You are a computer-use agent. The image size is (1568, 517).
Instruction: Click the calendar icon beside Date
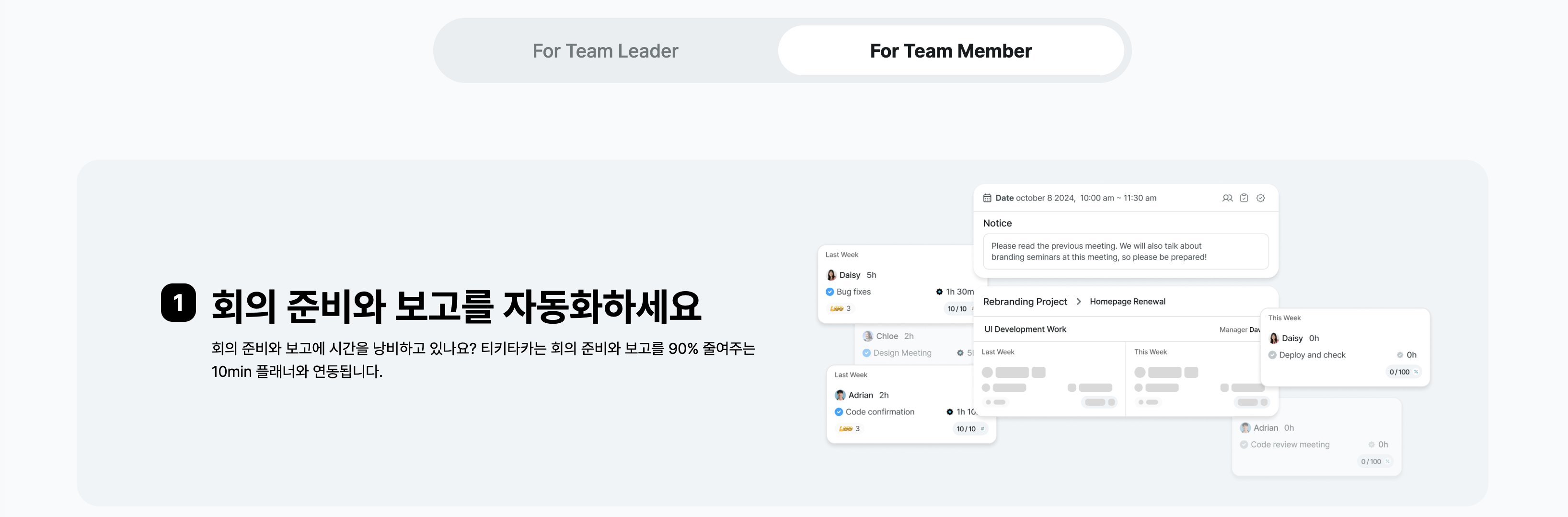point(987,198)
